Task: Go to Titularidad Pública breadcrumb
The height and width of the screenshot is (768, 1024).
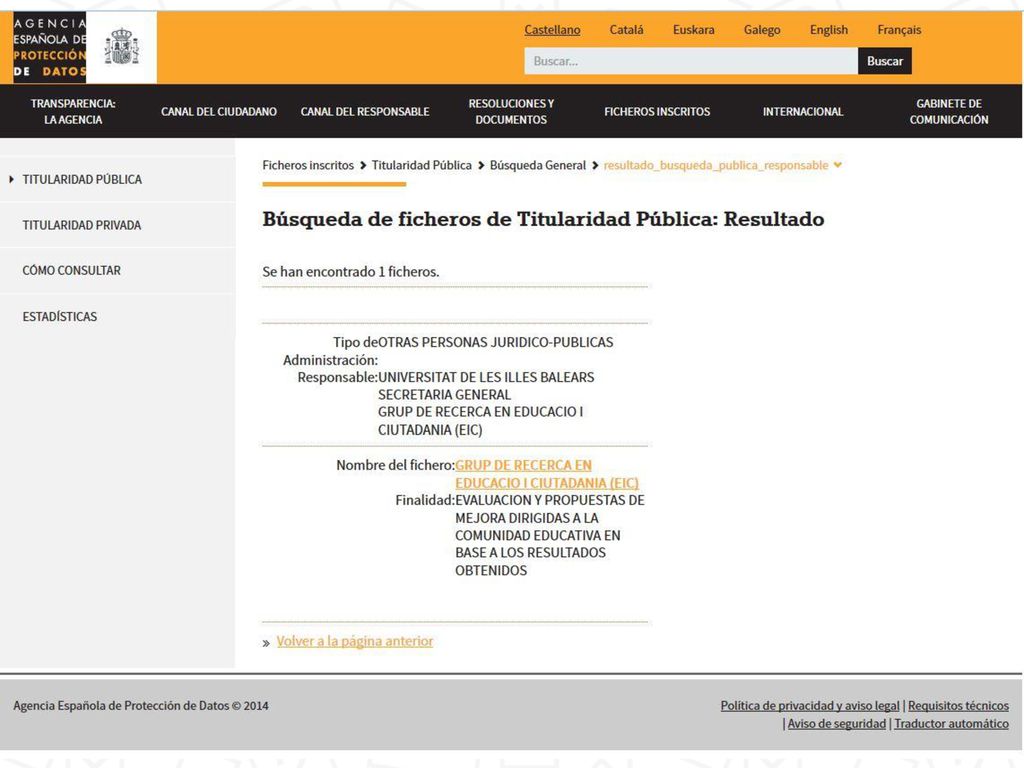Action: click(422, 165)
